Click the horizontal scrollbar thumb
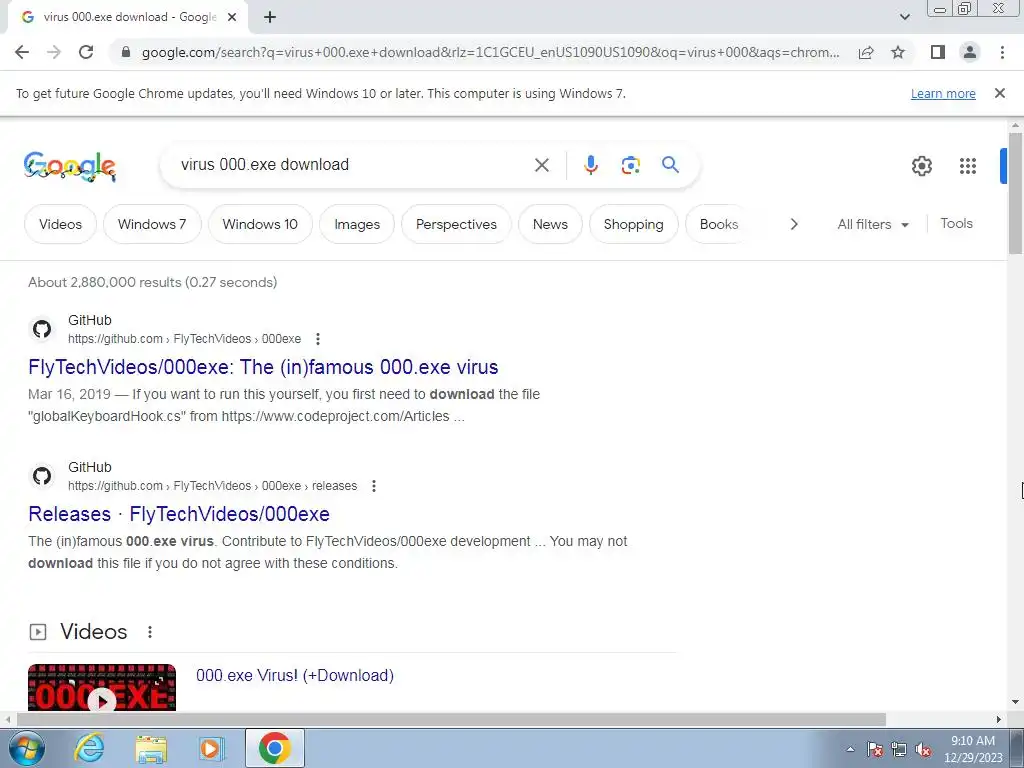1024x768 pixels. 451,720
